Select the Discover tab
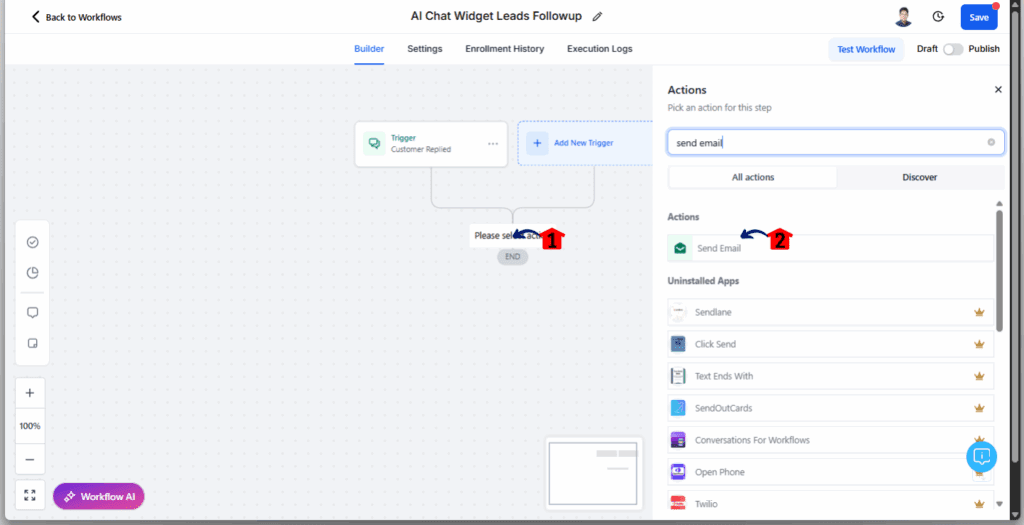 (920, 177)
